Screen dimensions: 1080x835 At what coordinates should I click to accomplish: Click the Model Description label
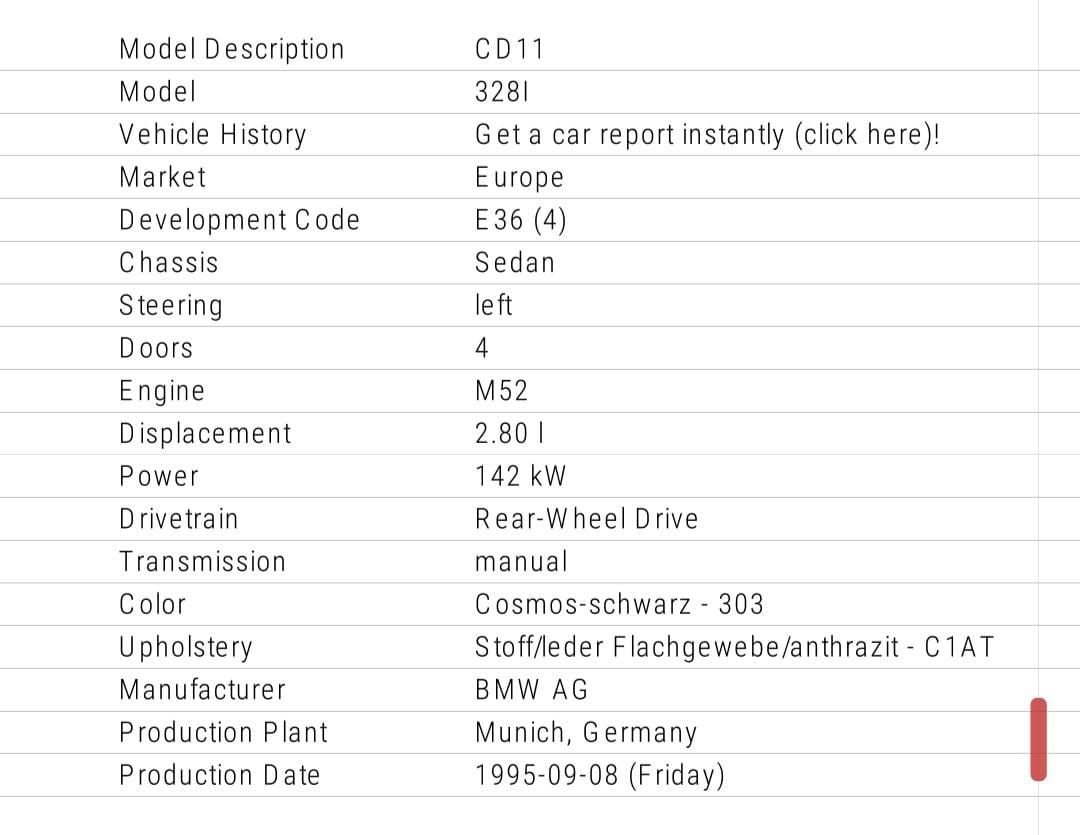pos(231,49)
